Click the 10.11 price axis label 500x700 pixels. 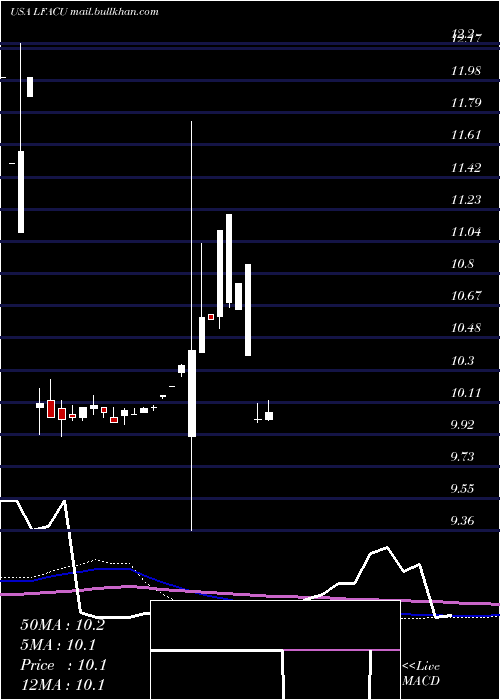point(466,392)
